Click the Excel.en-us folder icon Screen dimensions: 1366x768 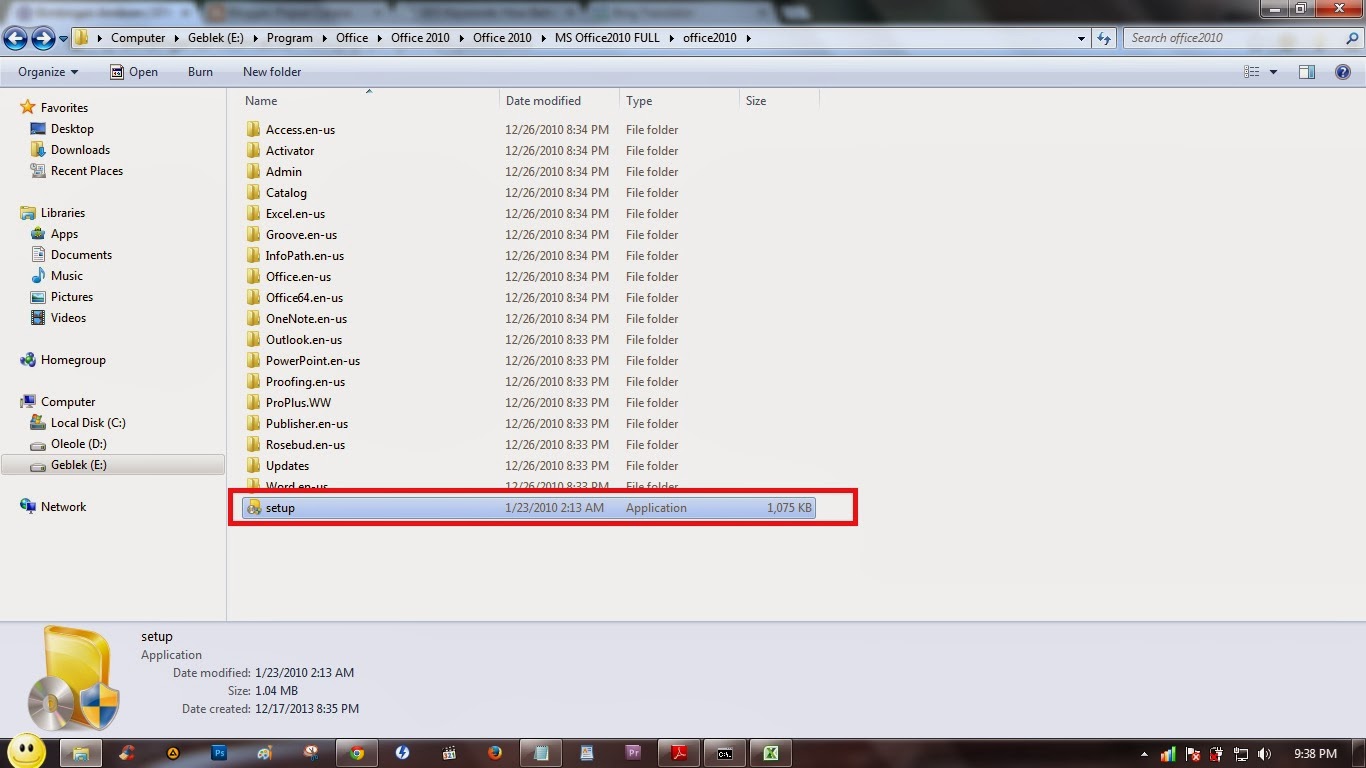click(254, 214)
